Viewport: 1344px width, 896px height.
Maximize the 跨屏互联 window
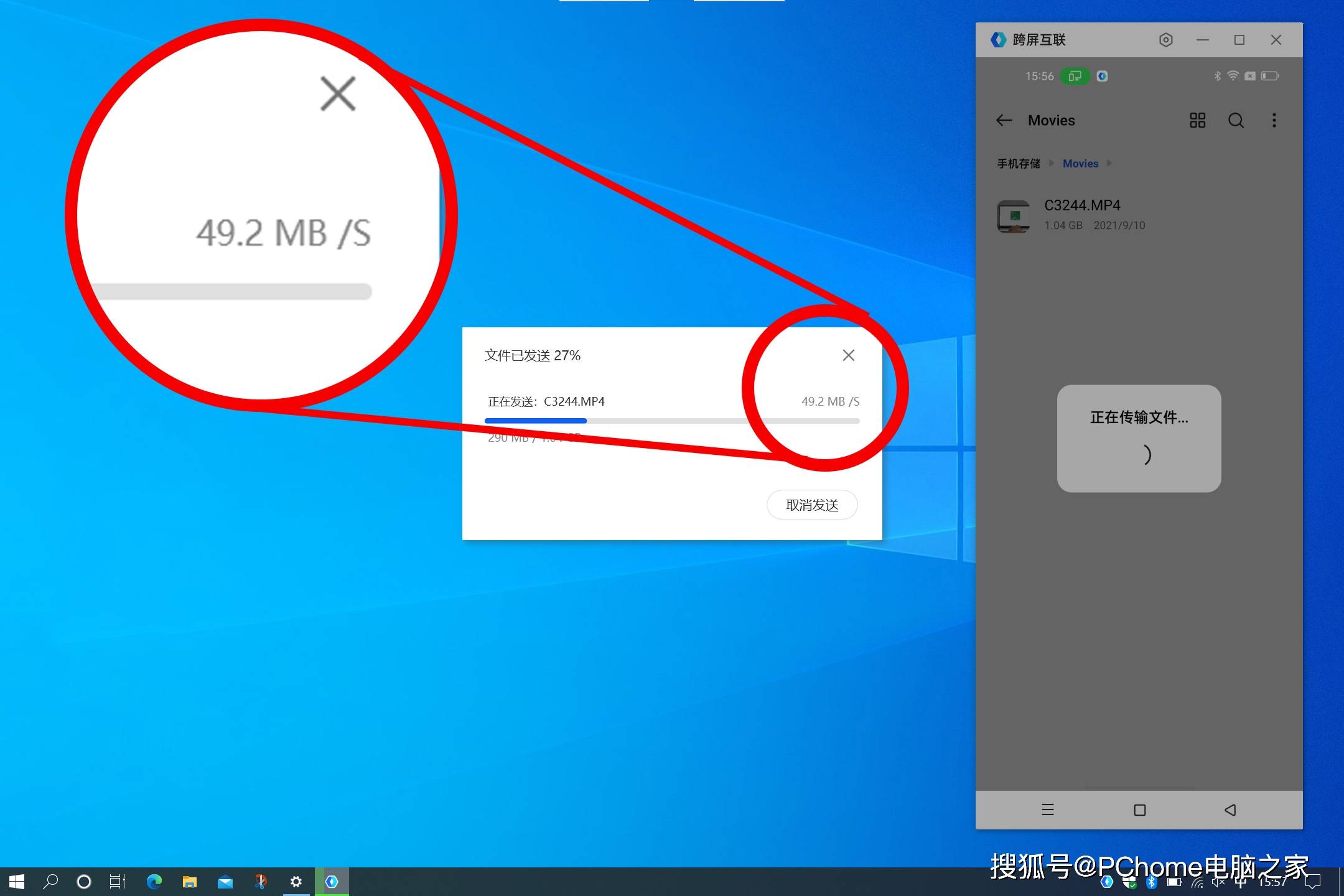[1239, 40]
